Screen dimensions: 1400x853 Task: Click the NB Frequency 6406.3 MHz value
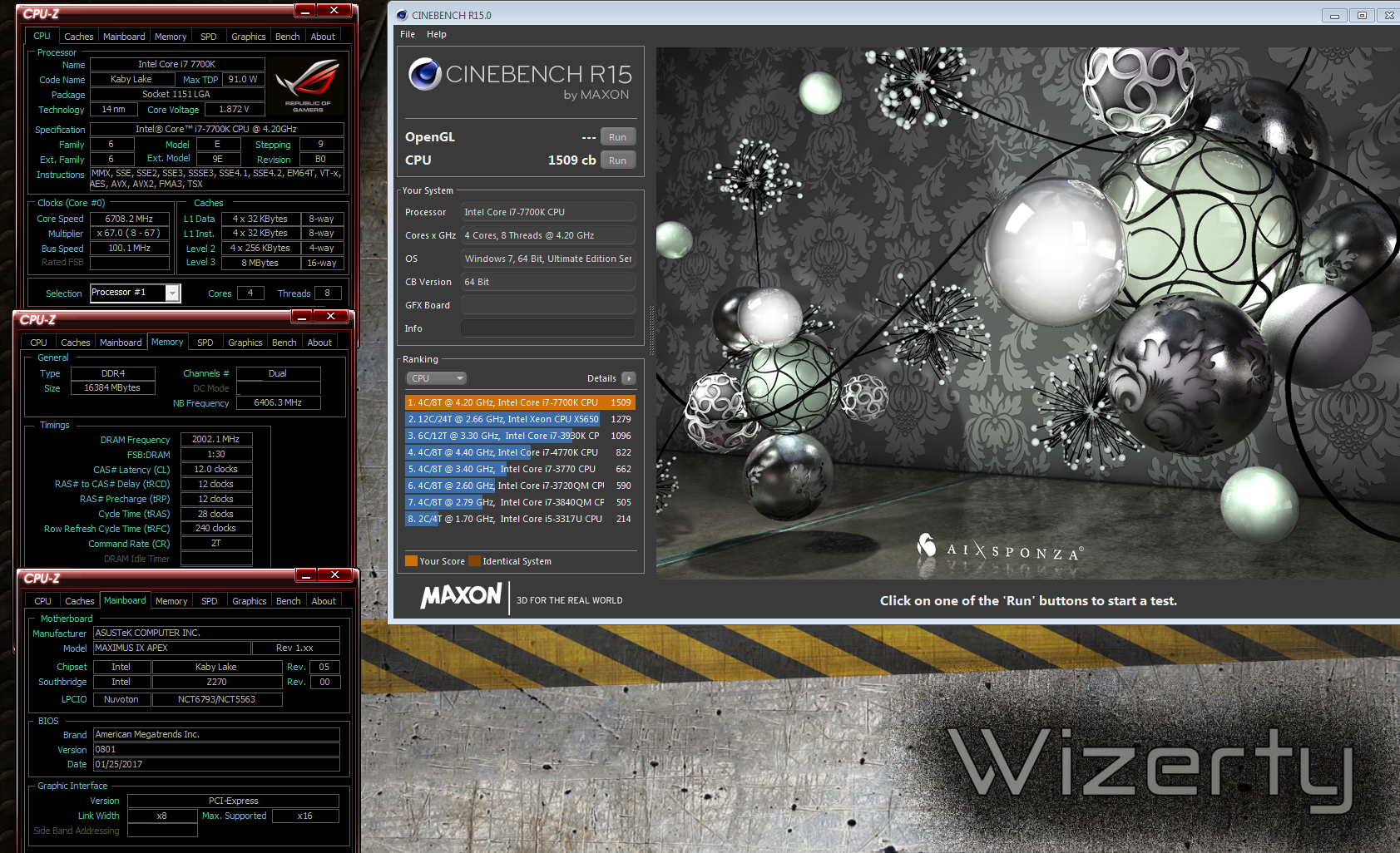tap(278, 402)
